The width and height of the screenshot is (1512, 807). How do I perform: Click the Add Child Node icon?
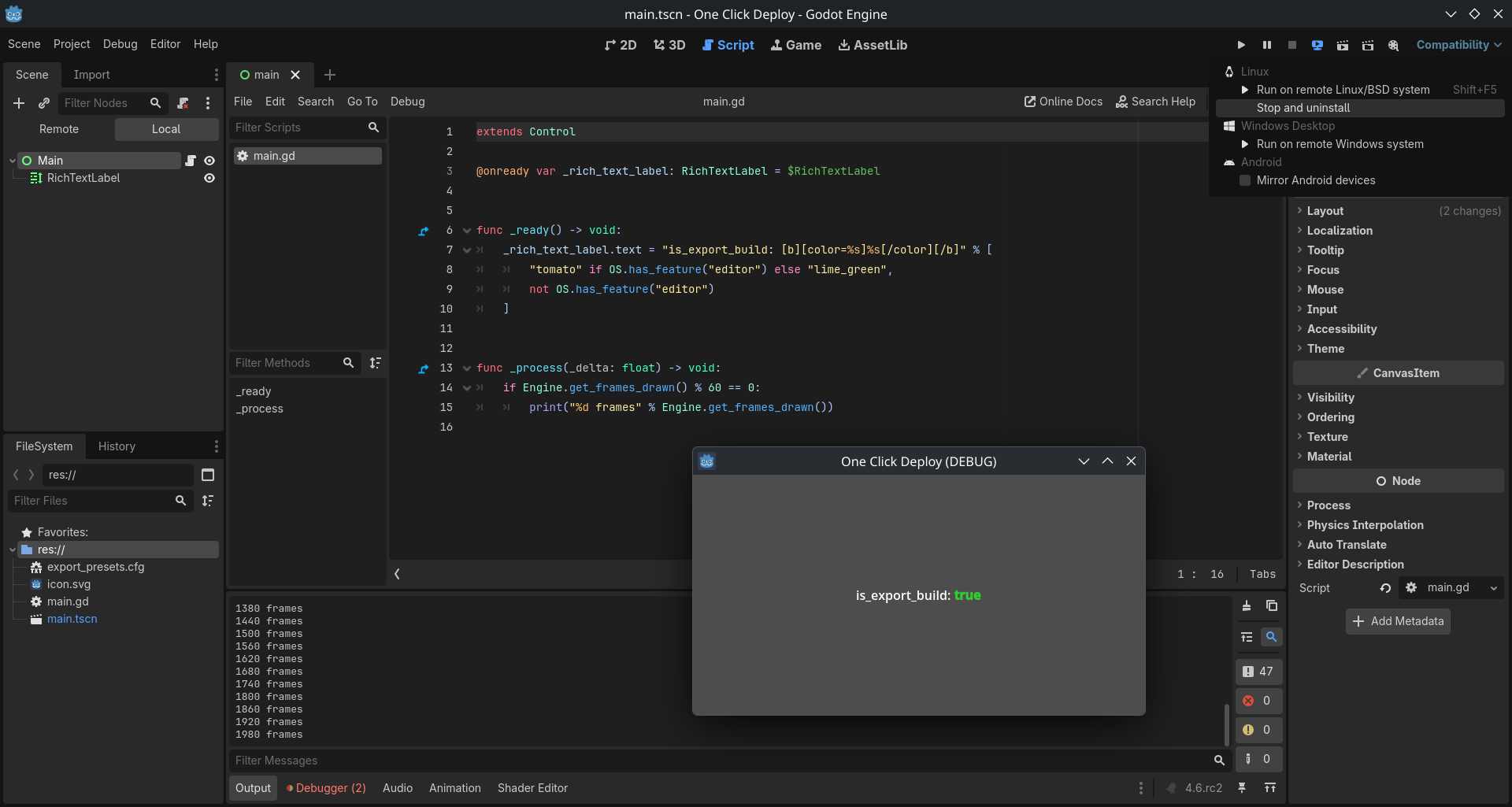click(19, 102)
